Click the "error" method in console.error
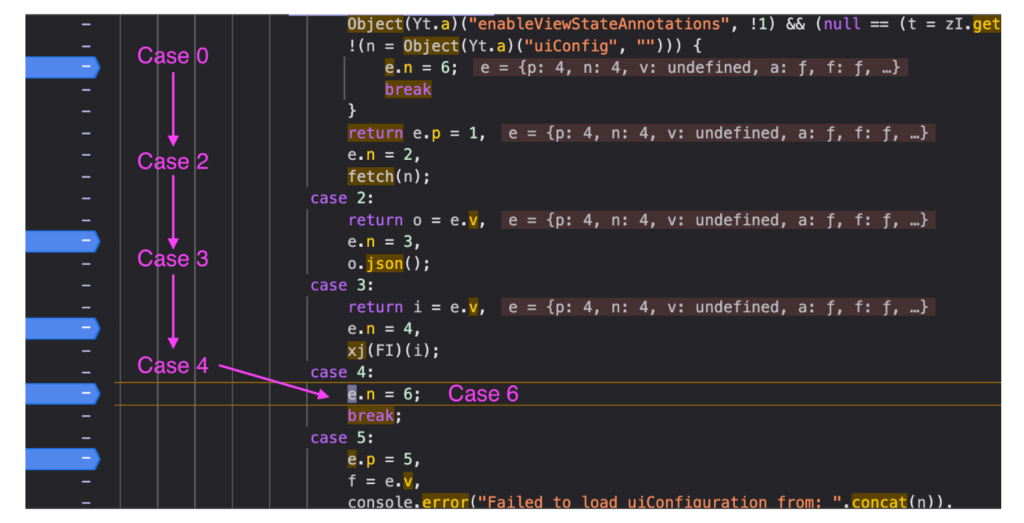 [x=442, y=503]
